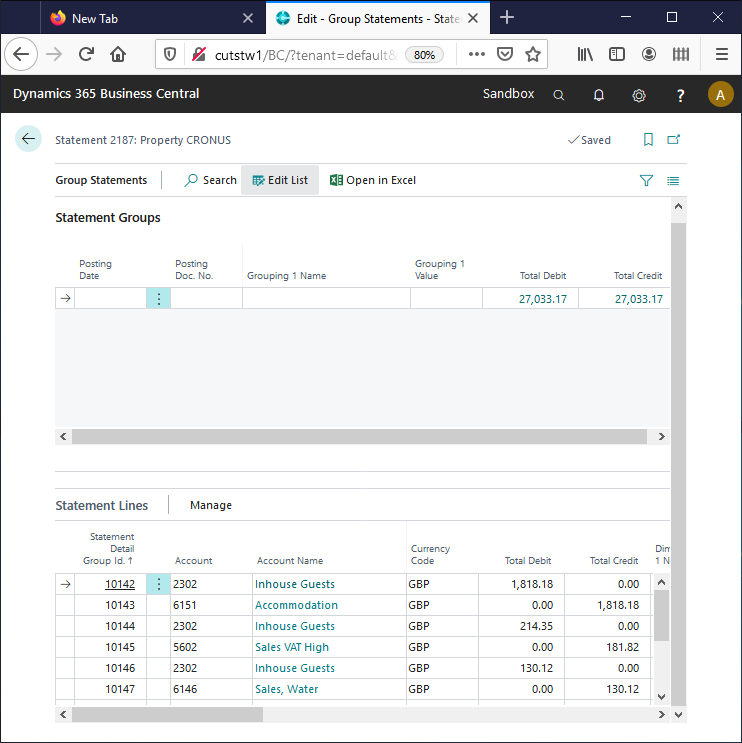
Task: Click the Statement Lines horizontal scrollbar thumb
Action: tap(167, 715)
